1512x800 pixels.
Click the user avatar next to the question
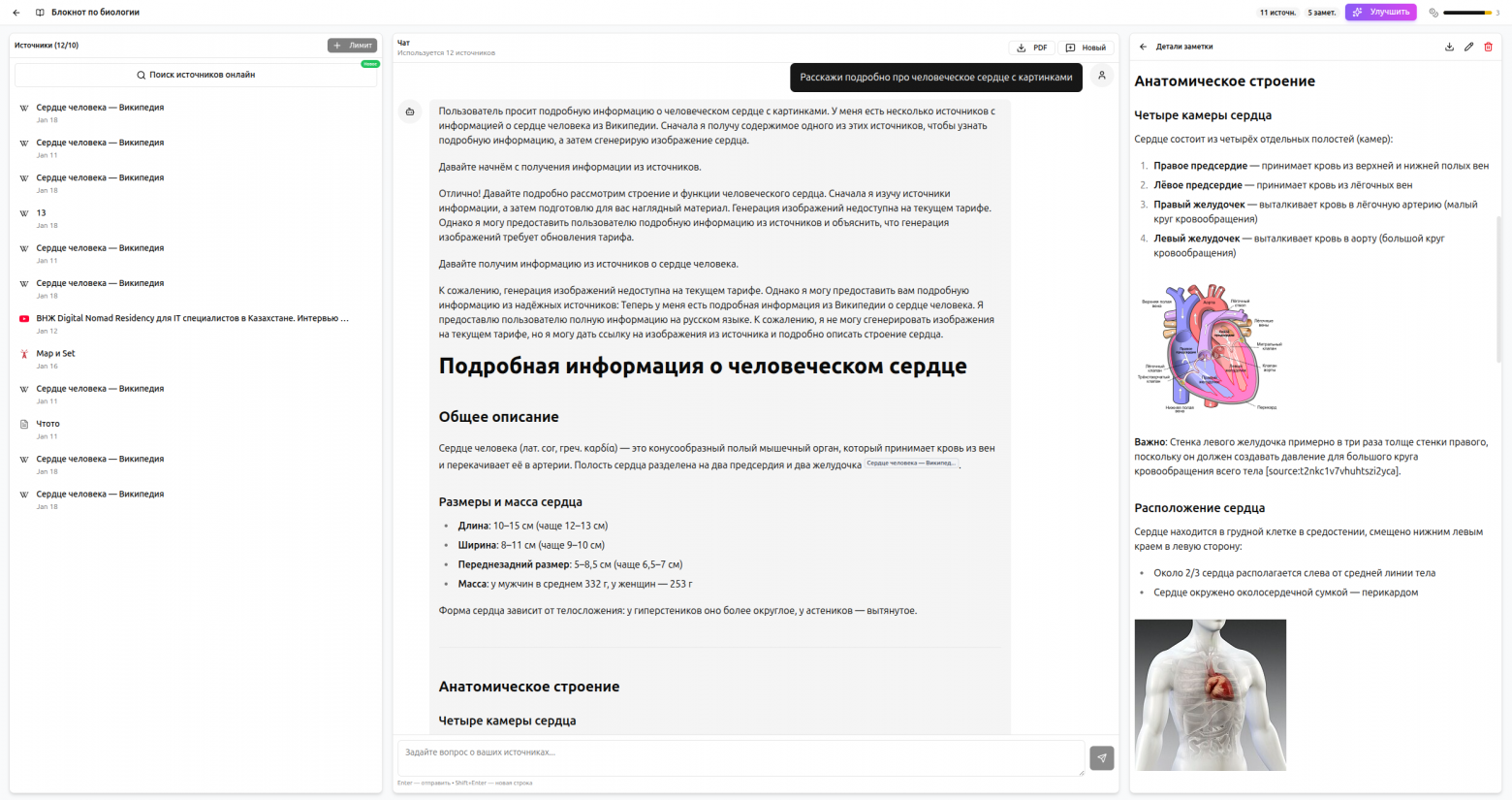(x=1101, y=76)
